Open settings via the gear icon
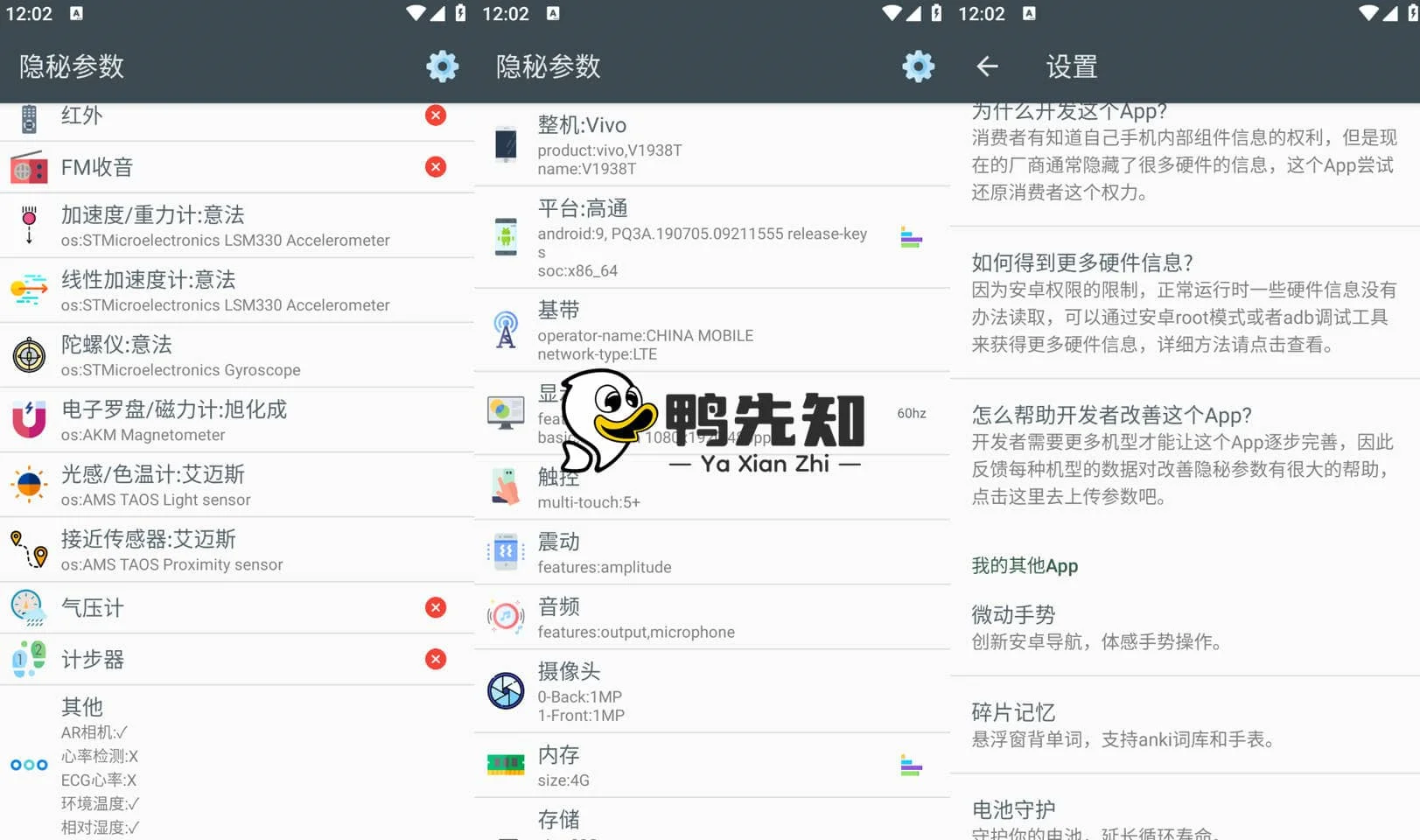1420x840 pixels. (x=442, y=66)
